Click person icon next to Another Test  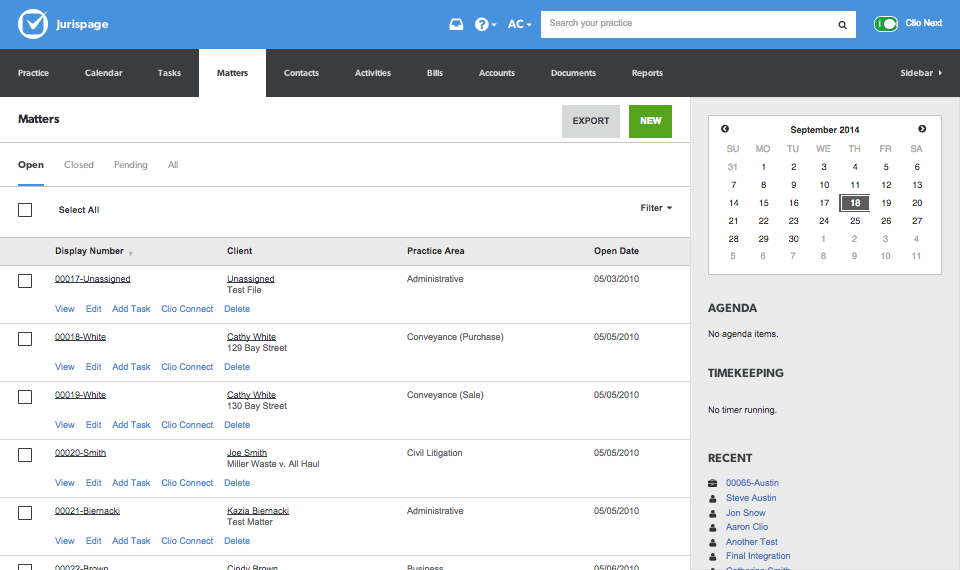[713, 542]
